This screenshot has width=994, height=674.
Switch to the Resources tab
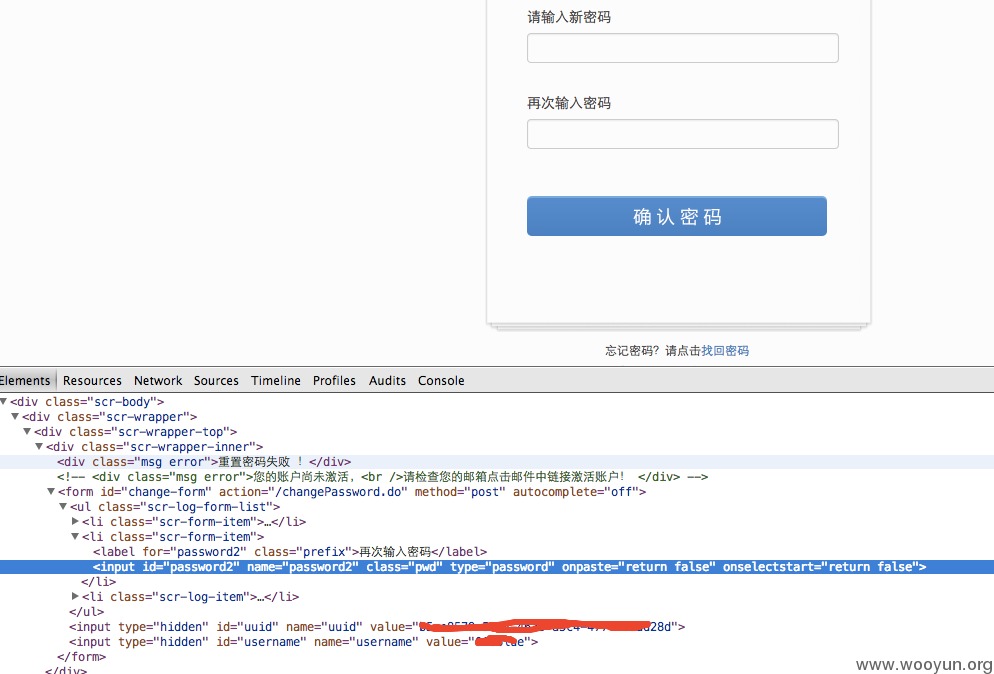tap(92, 380)
